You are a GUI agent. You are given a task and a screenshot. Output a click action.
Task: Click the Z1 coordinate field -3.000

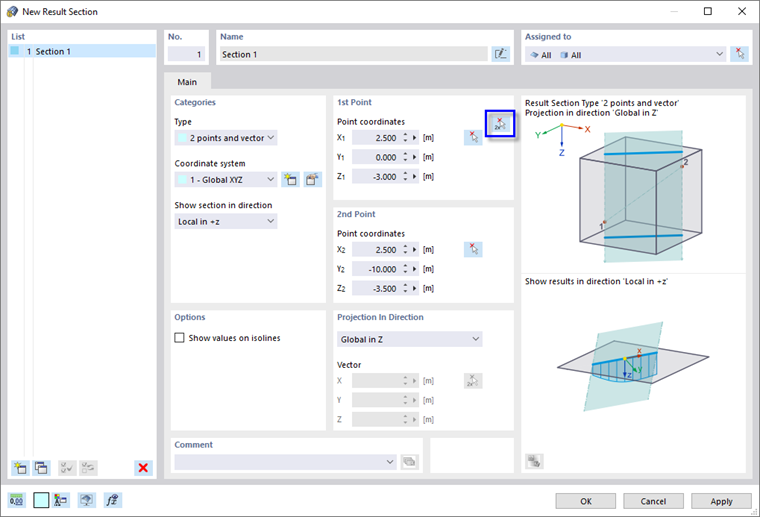click(x=377, y=176)
